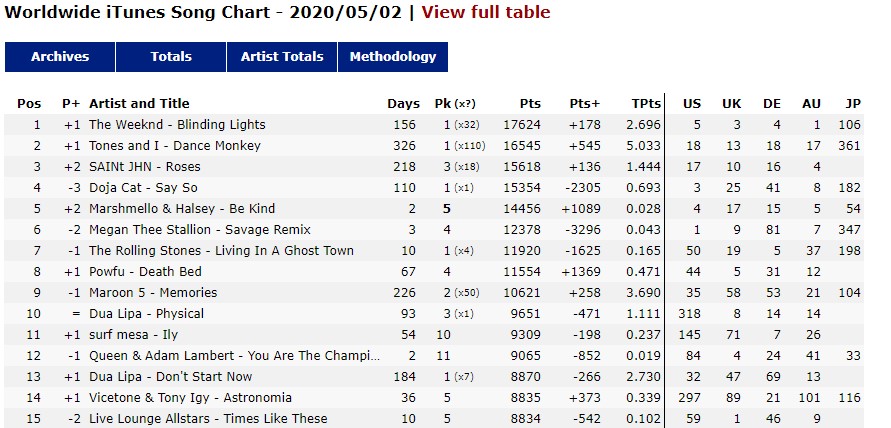Open the Methodology tab
Image resolution: width=891 pixels, height=428 pixels.
(x=393, y=57)
